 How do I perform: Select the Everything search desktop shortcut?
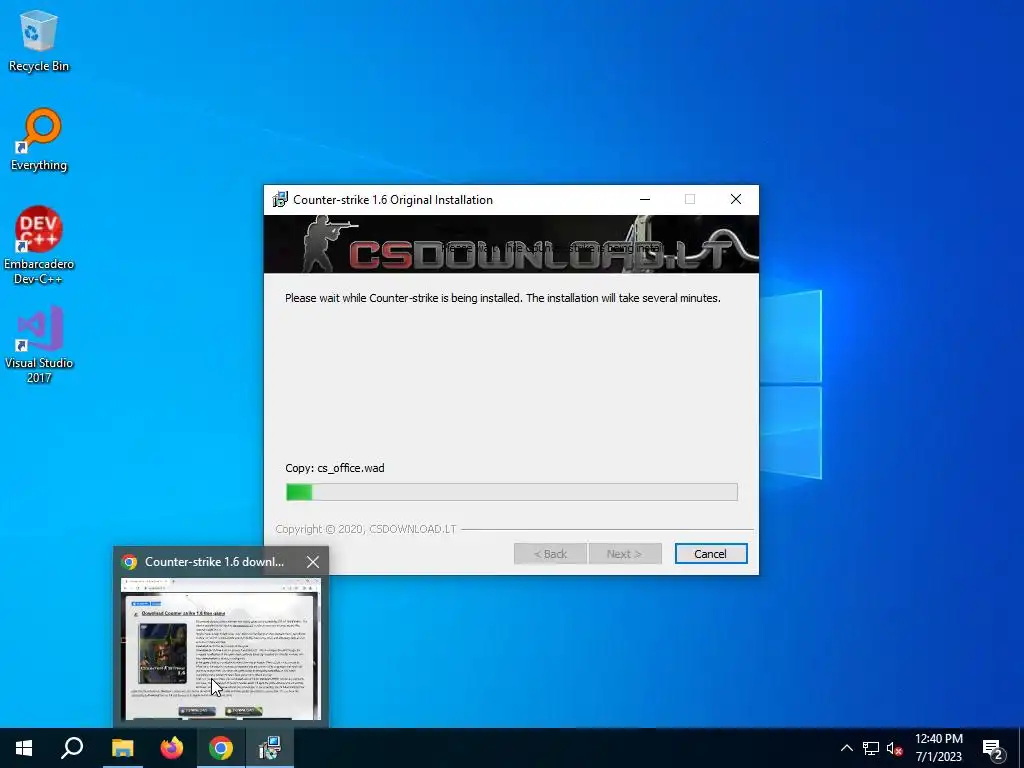pyautogui.click(x=39, y=140)
